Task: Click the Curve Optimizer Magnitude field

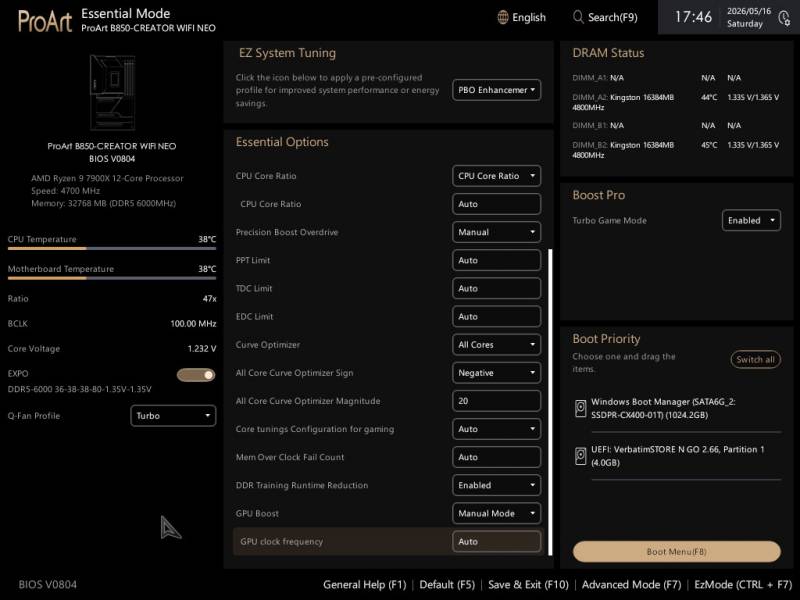Action: coord(496,401)
